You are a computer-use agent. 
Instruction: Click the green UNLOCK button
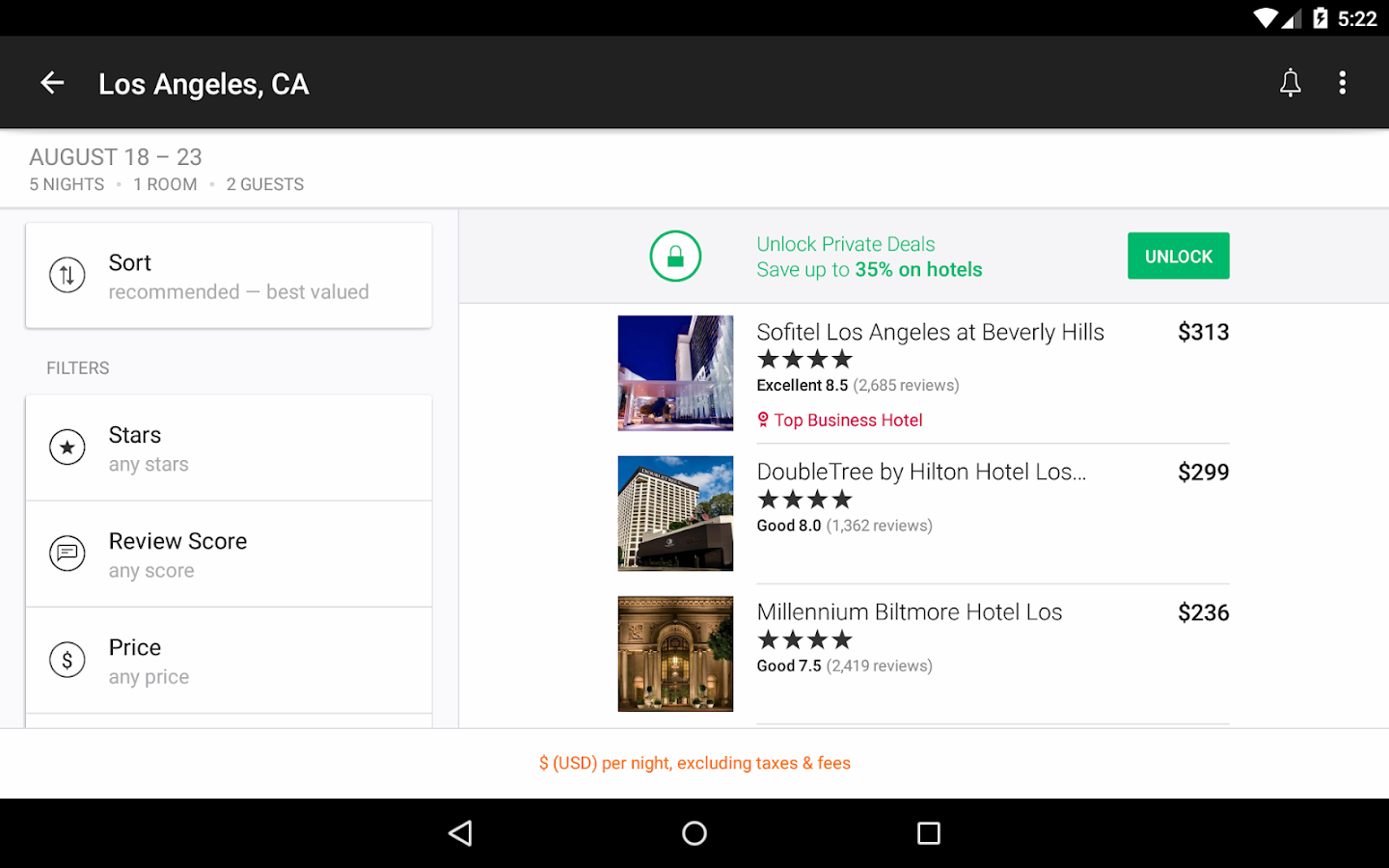point(1179,256)
